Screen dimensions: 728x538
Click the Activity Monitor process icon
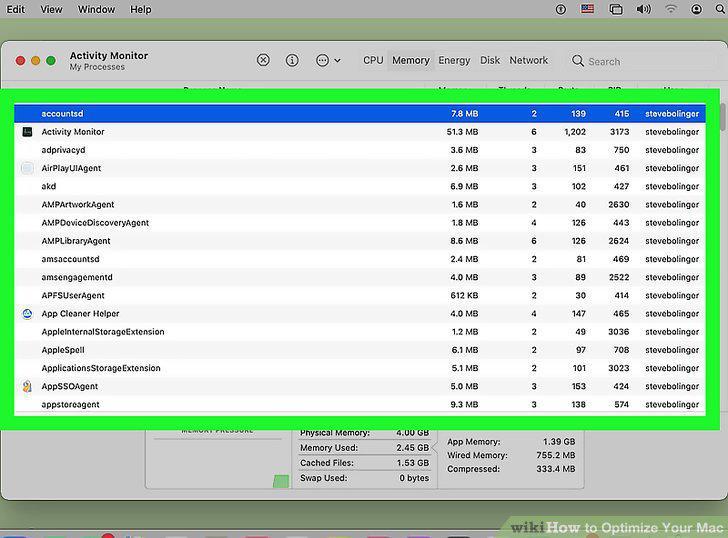tap(27, 132)
